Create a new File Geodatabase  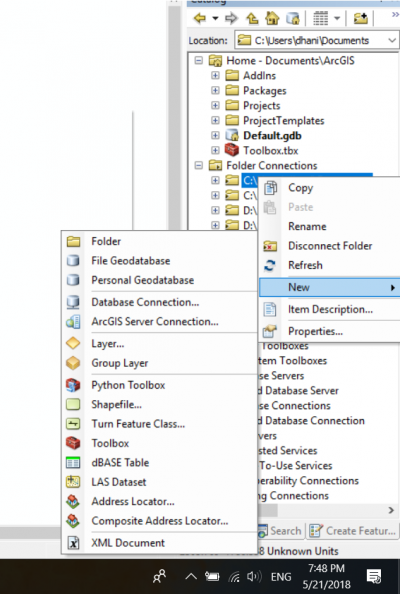[159, 261]
